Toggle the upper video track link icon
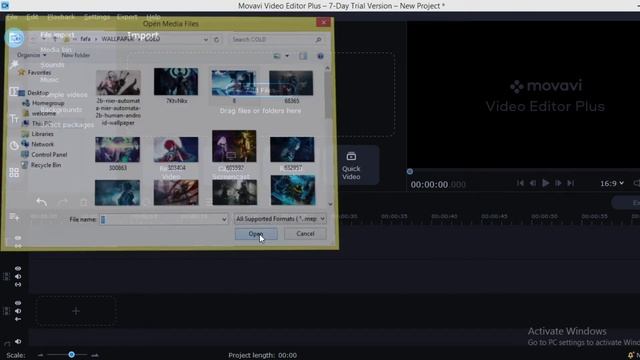This screenshot has height=360, width=640. [18, 284]
